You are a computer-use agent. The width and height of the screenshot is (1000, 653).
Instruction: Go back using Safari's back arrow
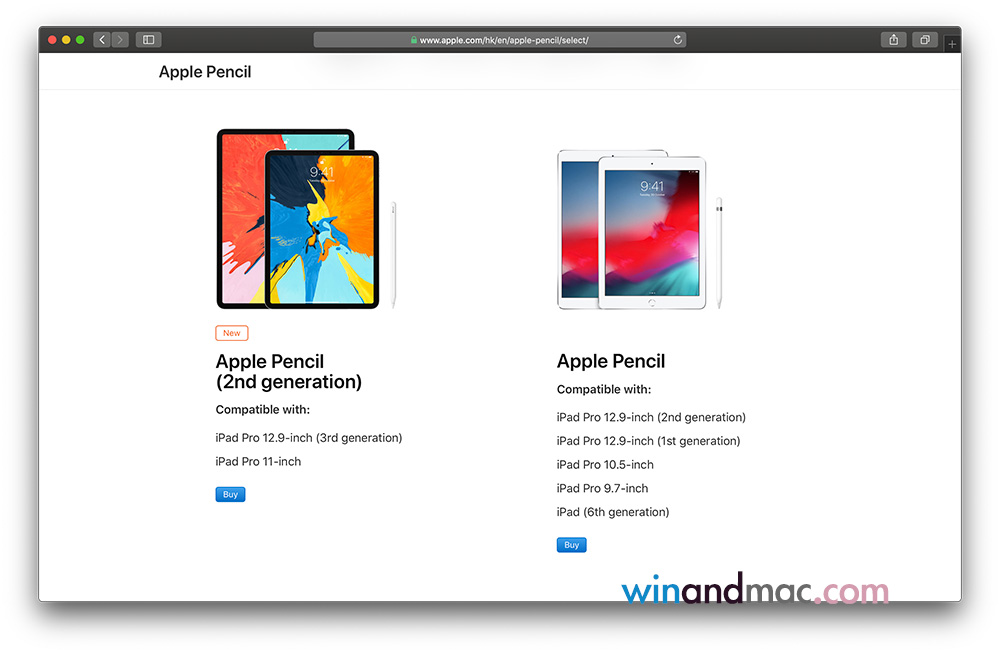click(x=102, y=40)
